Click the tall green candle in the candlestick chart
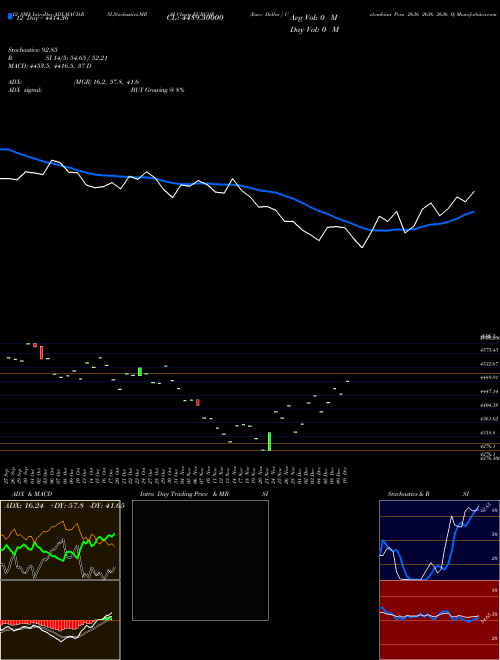Image resolution: width=500 pixels, height=660 pixels. pos(269,441)
